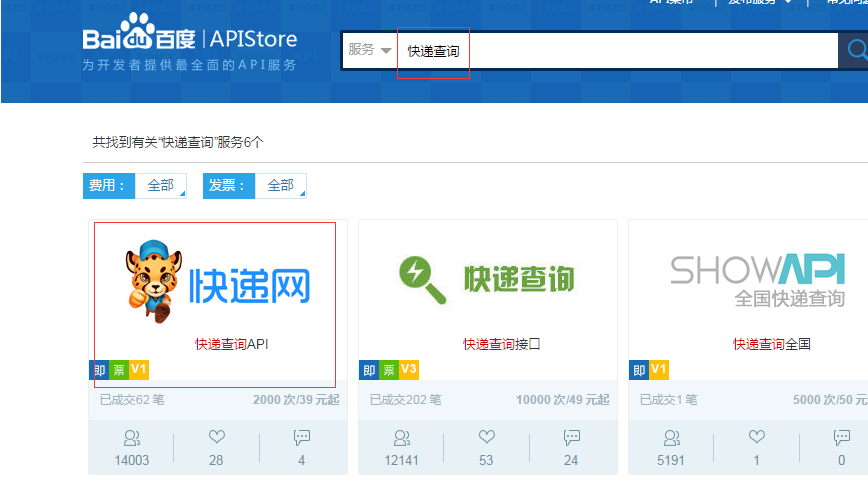868x494 pixels.
Task: Click the Baidu APIStore logo
Action: (x=190, y=33)
